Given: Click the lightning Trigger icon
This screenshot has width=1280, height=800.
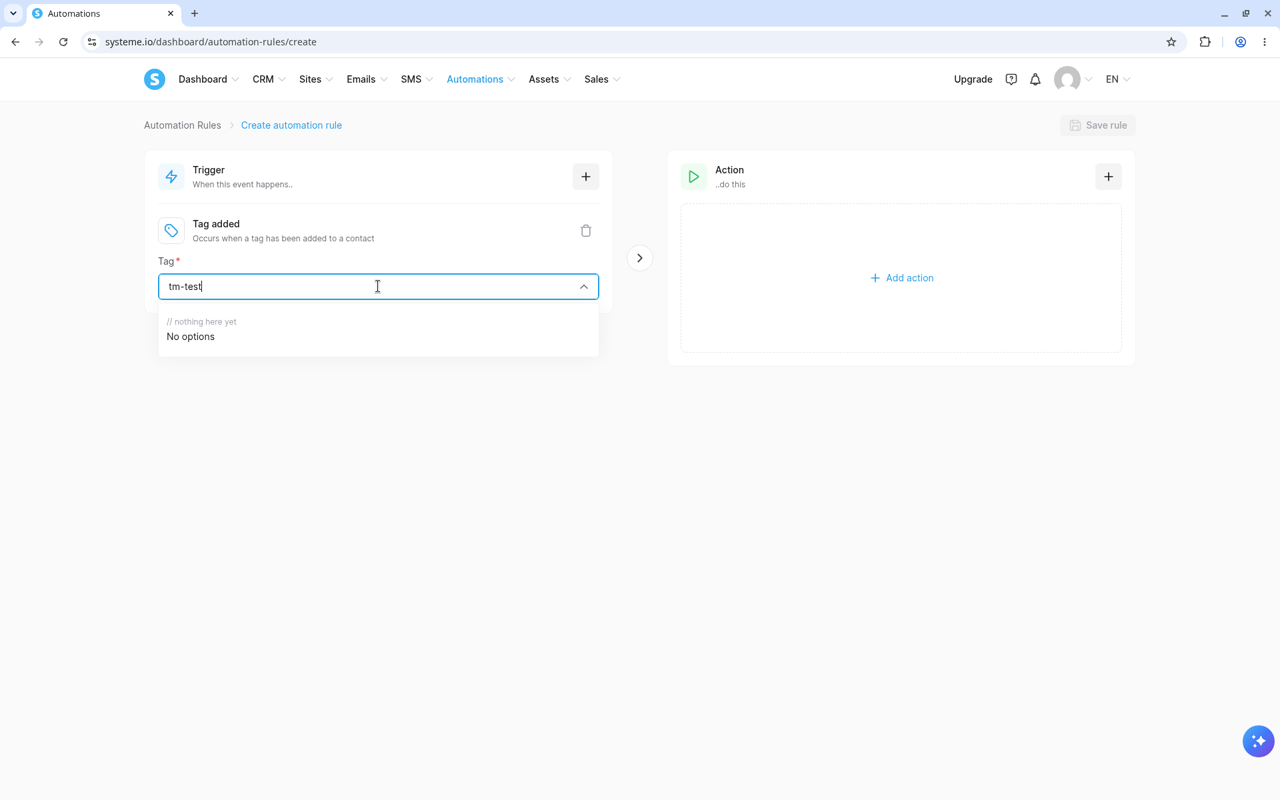Looking at the screenshot, I should tap(171, 177).
